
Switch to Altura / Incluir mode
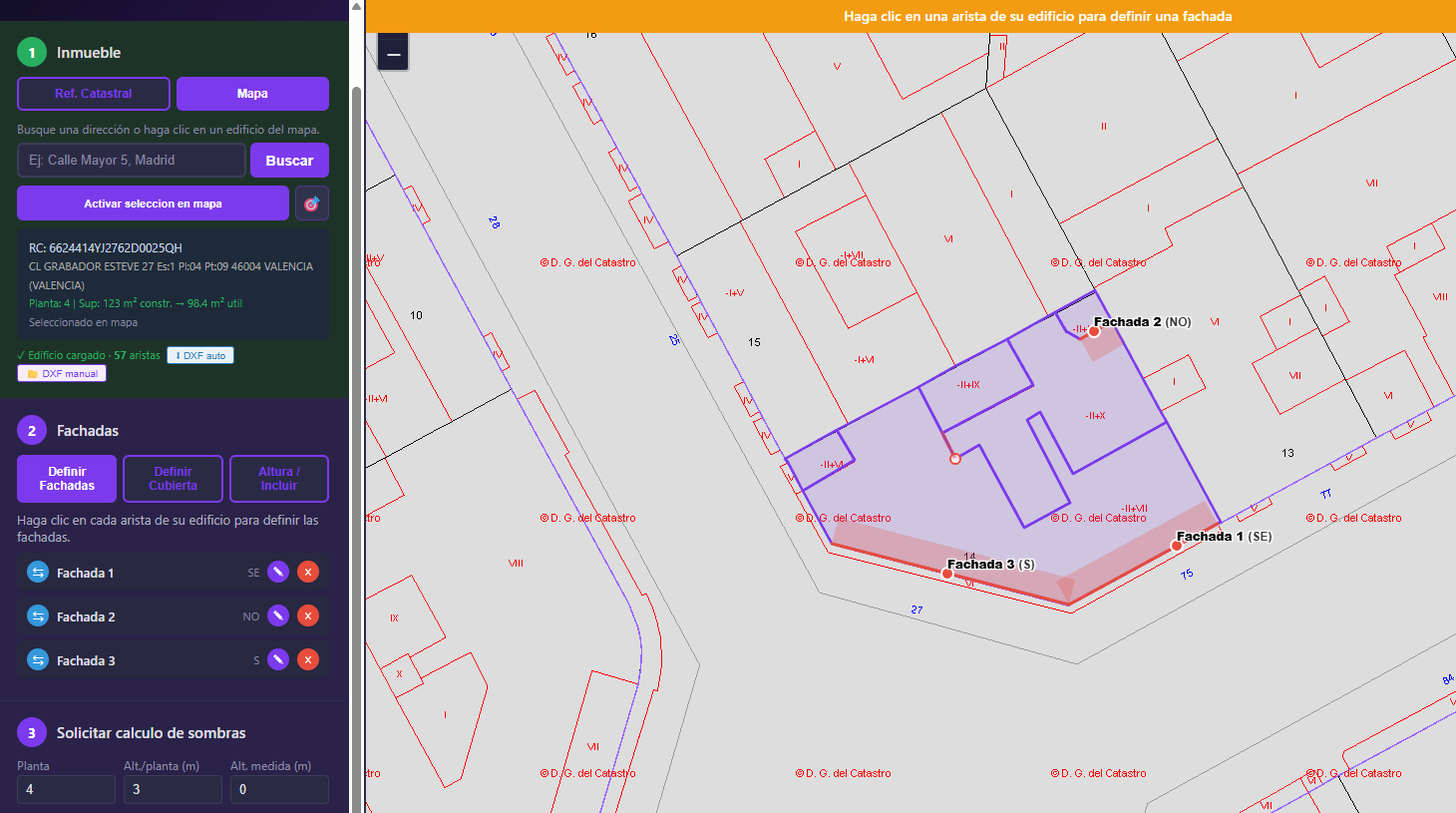coord(279,479)
